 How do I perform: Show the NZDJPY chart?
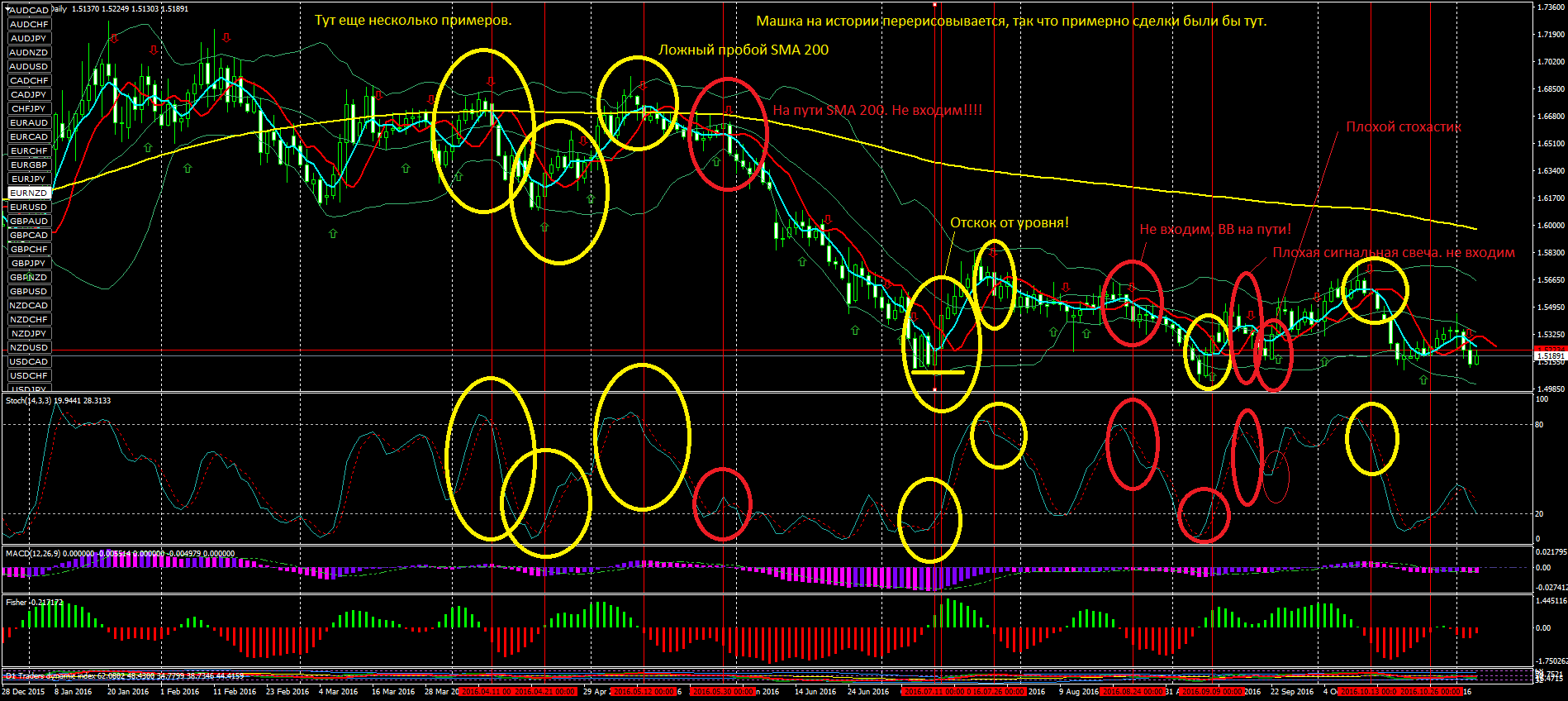29,333
